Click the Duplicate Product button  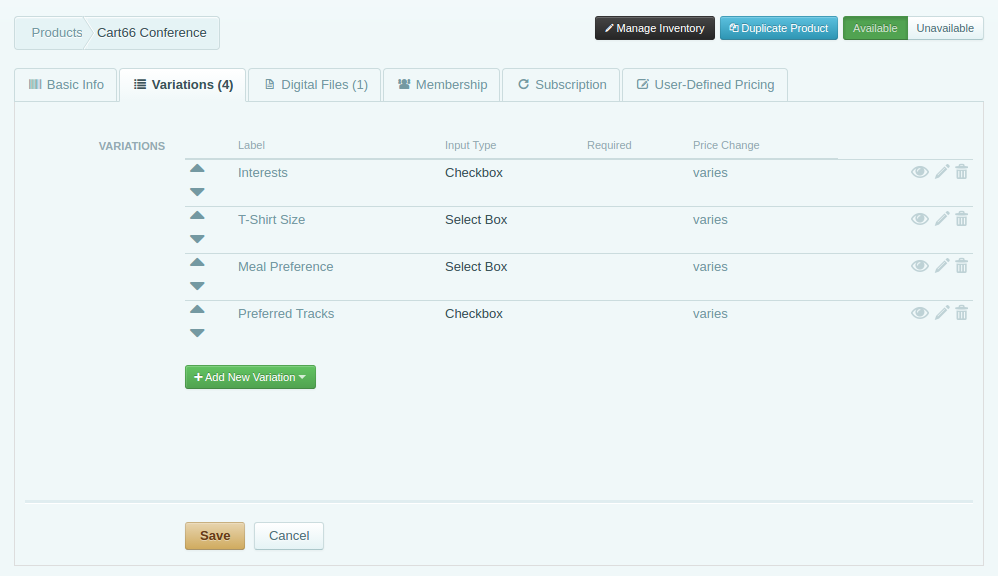(x=779, y=28)
